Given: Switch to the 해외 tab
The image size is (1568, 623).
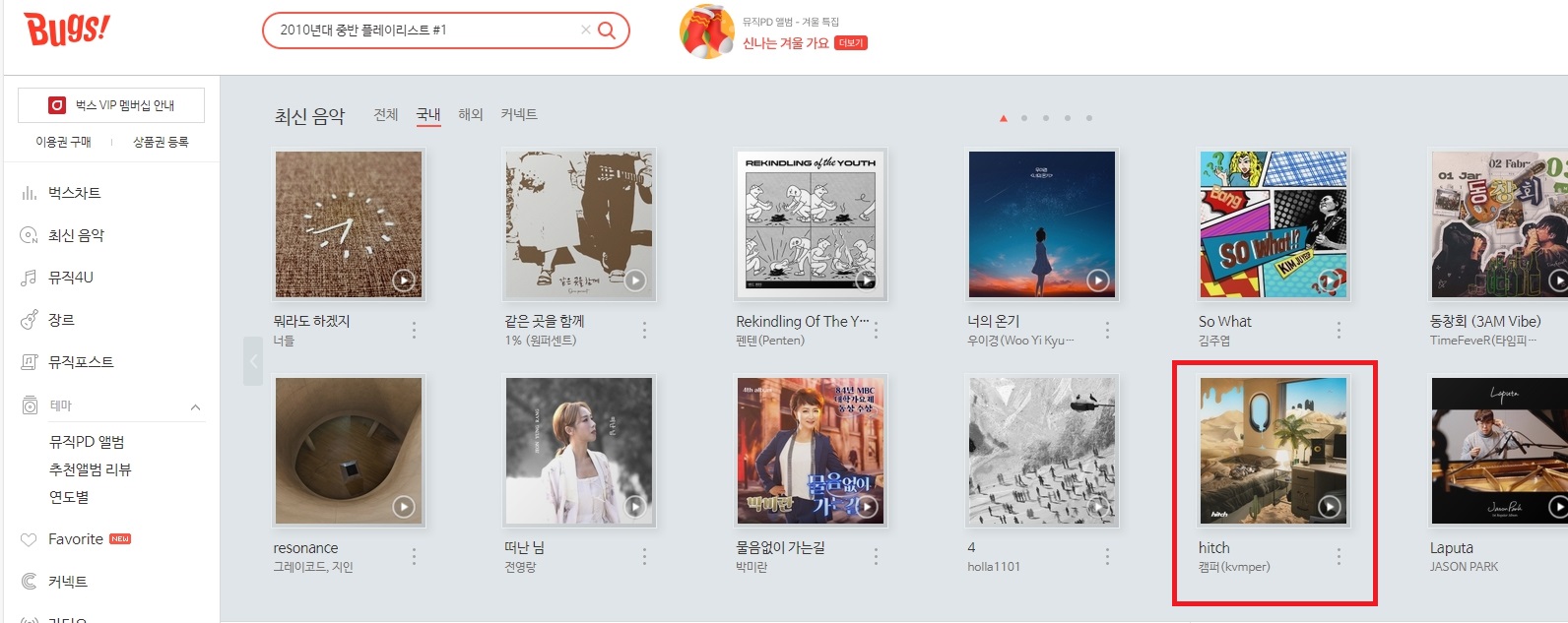Looking at the screenshot, I should [471, 115].
